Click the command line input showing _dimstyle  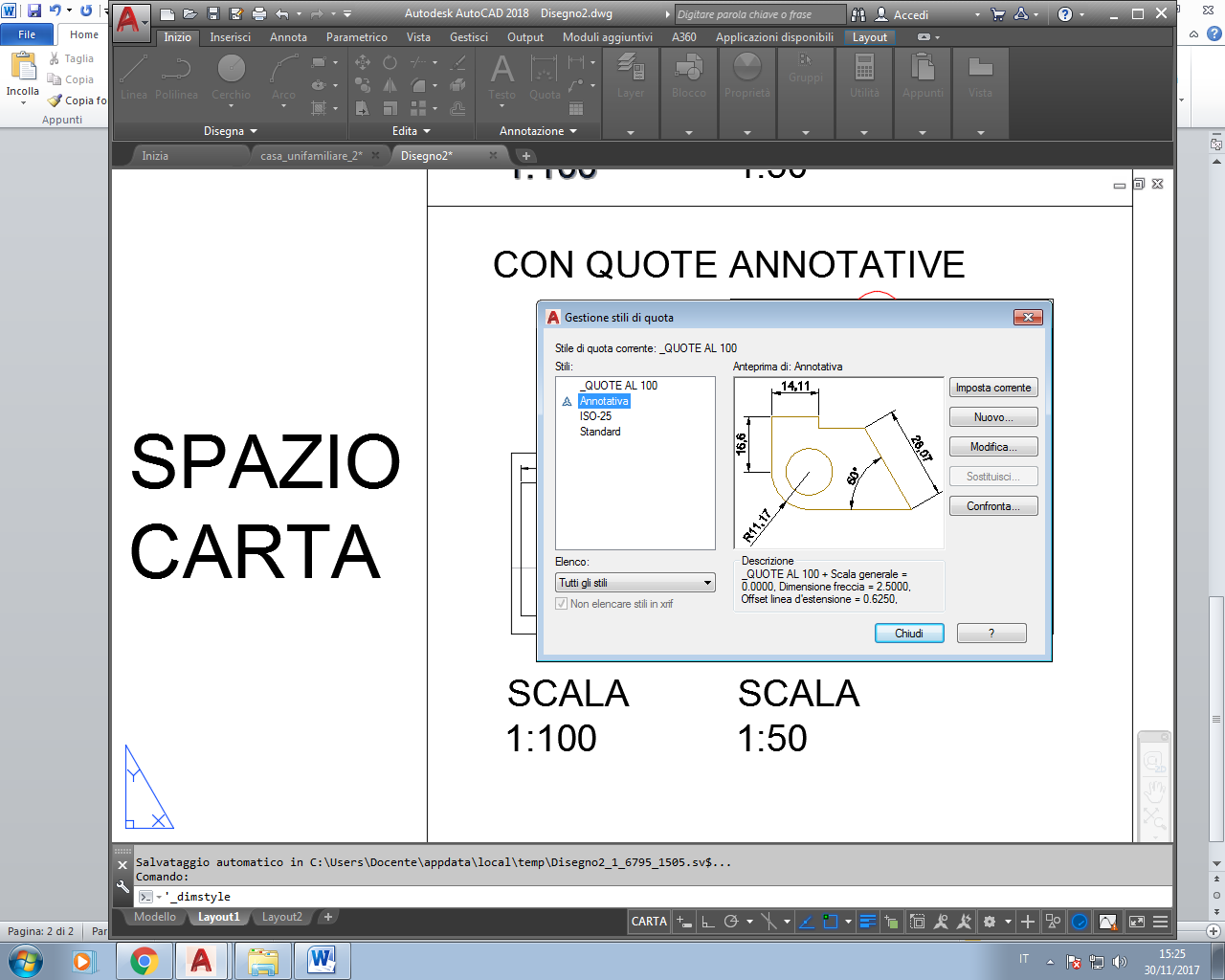tap(655, 897)
